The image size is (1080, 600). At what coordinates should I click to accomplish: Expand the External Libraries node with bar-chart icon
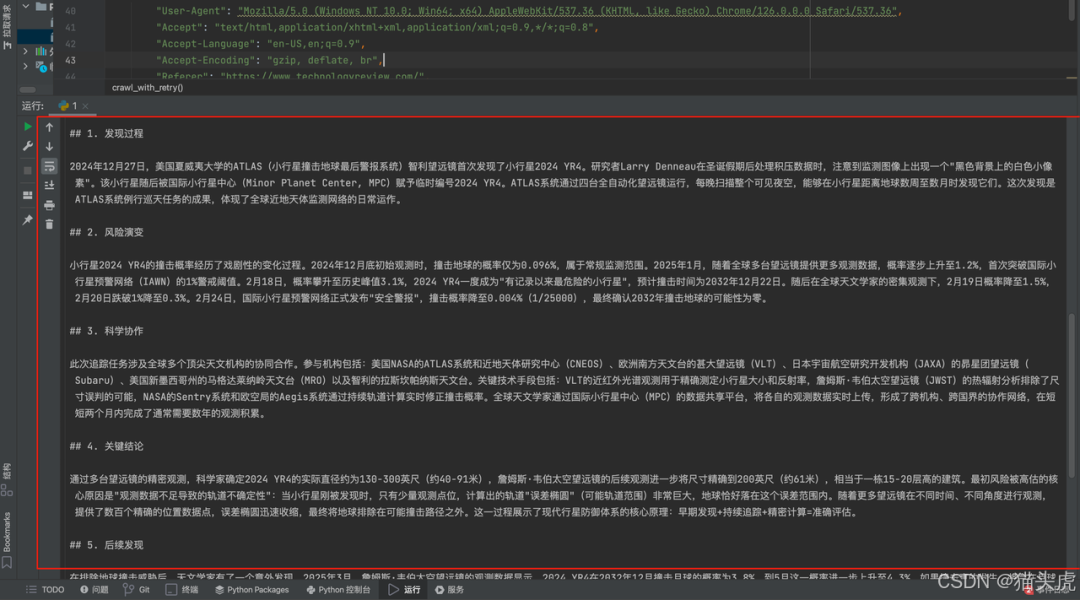point(25,51)
